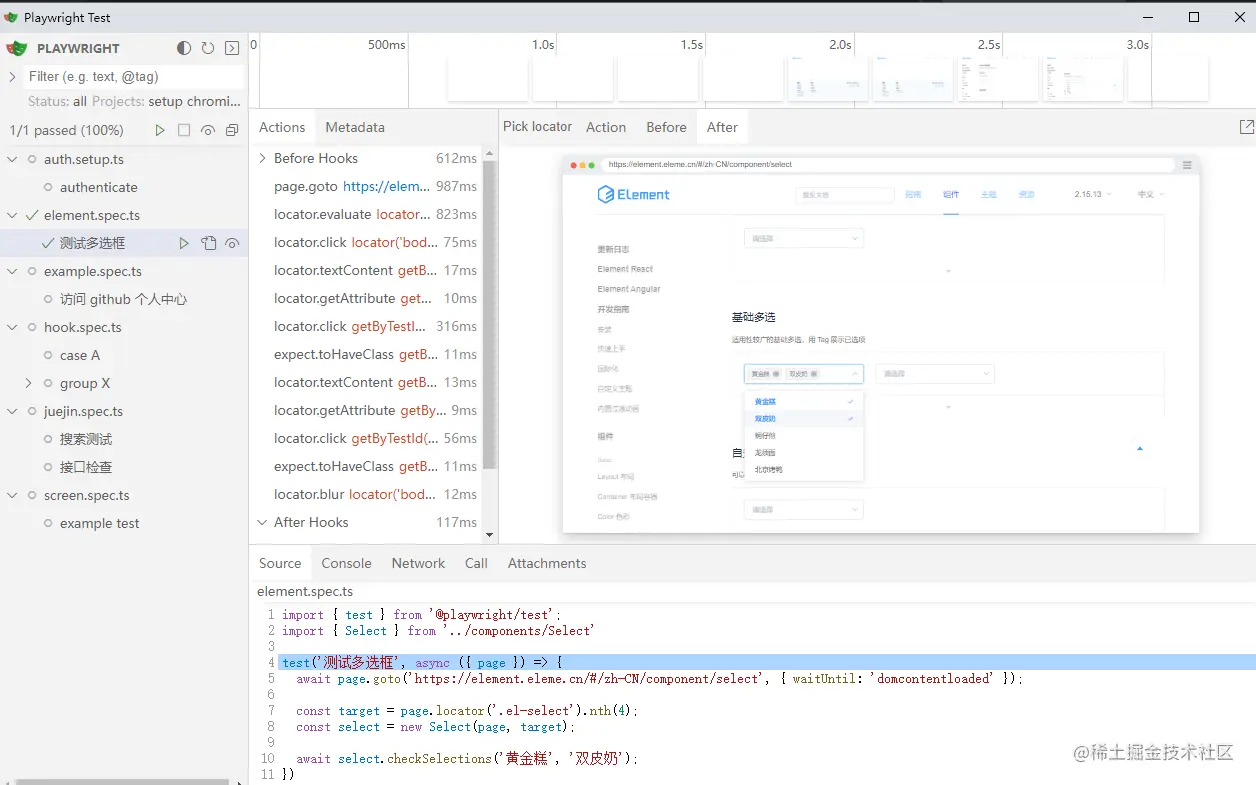This screenshot has width=1256, height=785.
Task: Open the After snapshot tab
Action: pyautogui.click(x=722, y=127)
